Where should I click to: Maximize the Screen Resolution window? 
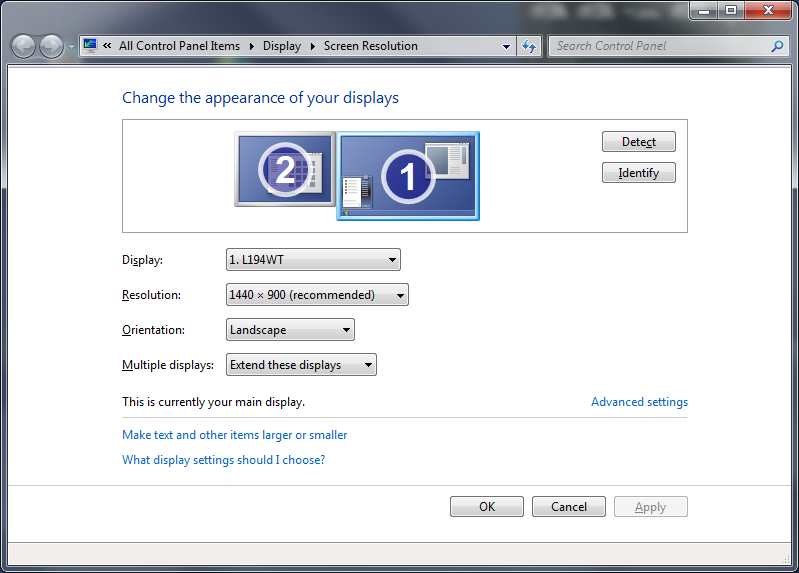pos(731,10)
